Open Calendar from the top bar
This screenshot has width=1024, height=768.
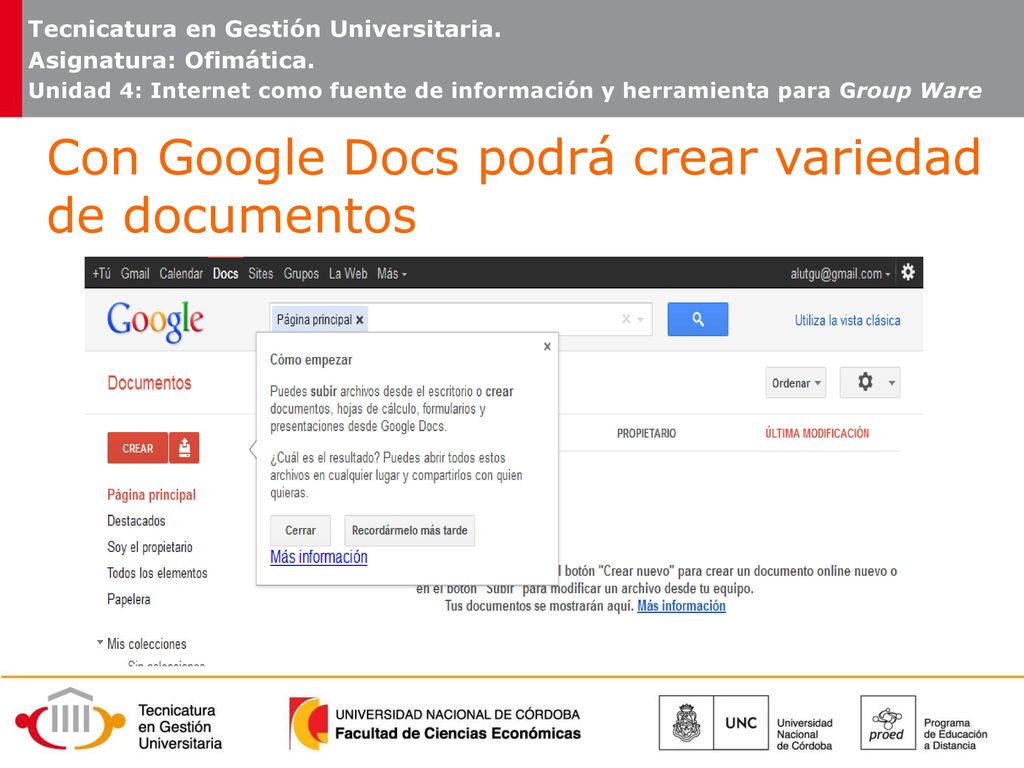pos(181,274)
